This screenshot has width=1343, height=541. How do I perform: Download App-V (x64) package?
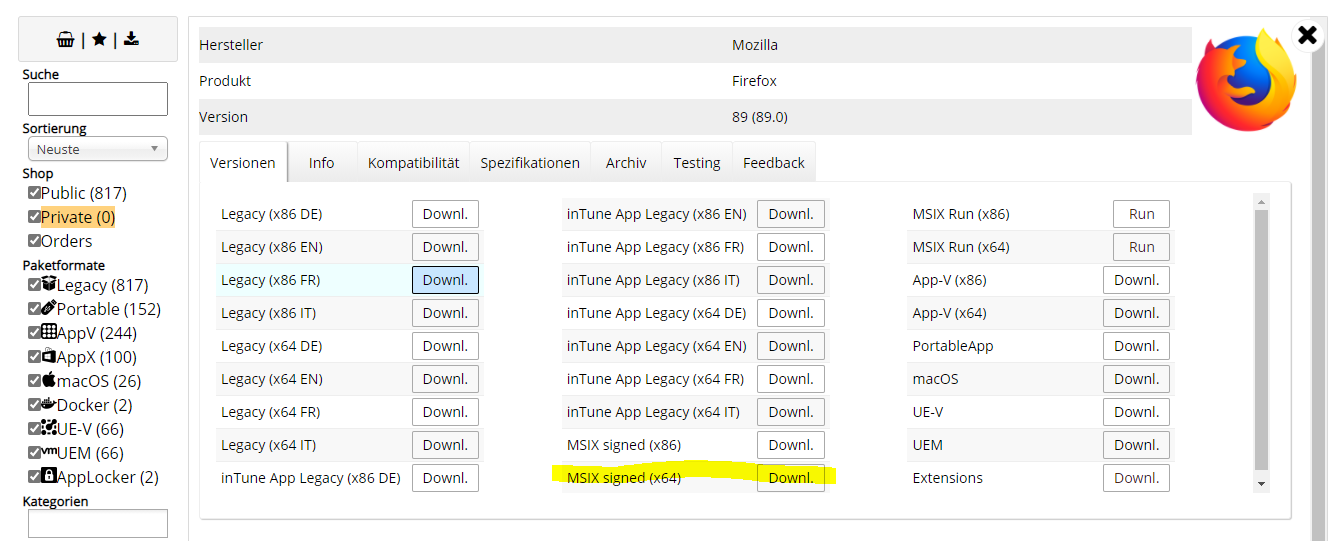point(1136,313)
